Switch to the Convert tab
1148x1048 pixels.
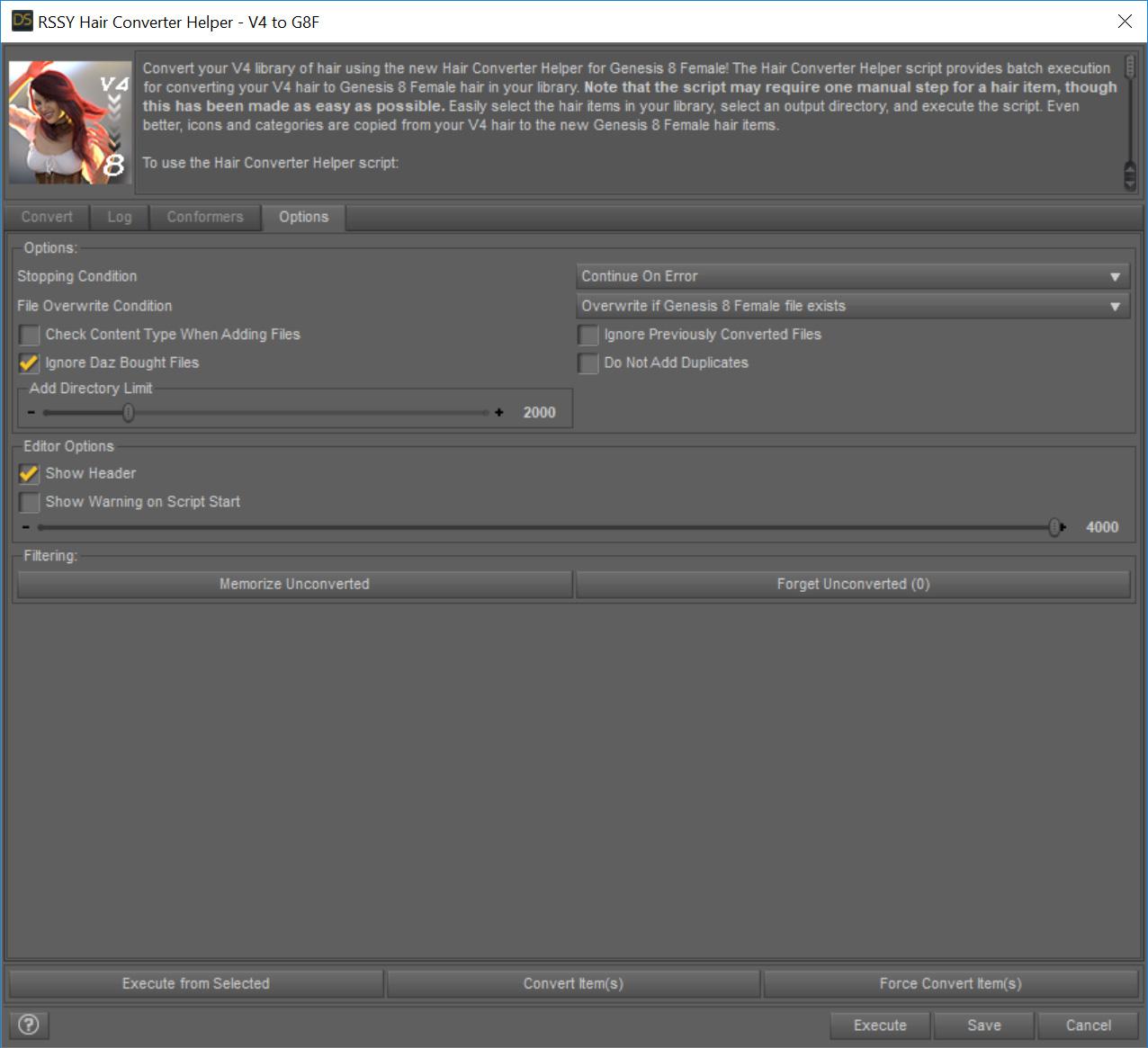coord(47,217)
